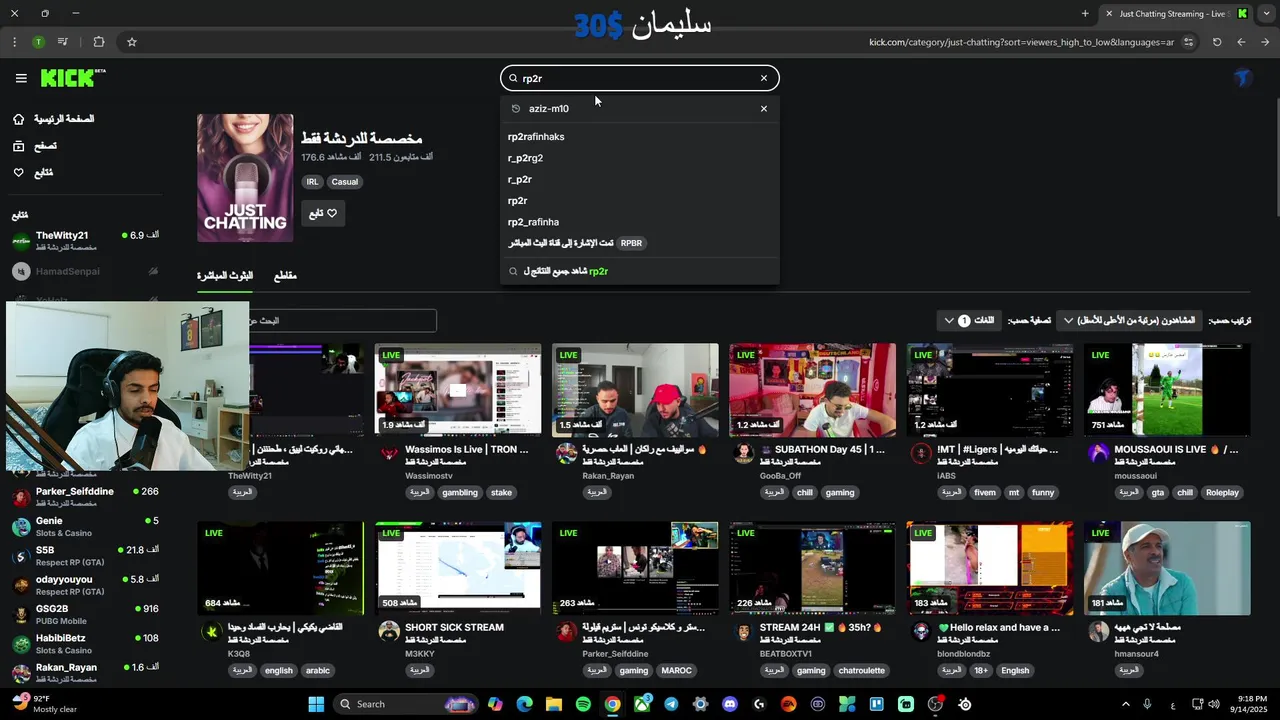Open the SUBATHON Day 45 stream thumbnail

pyautogui.click(x=812, y=390)
